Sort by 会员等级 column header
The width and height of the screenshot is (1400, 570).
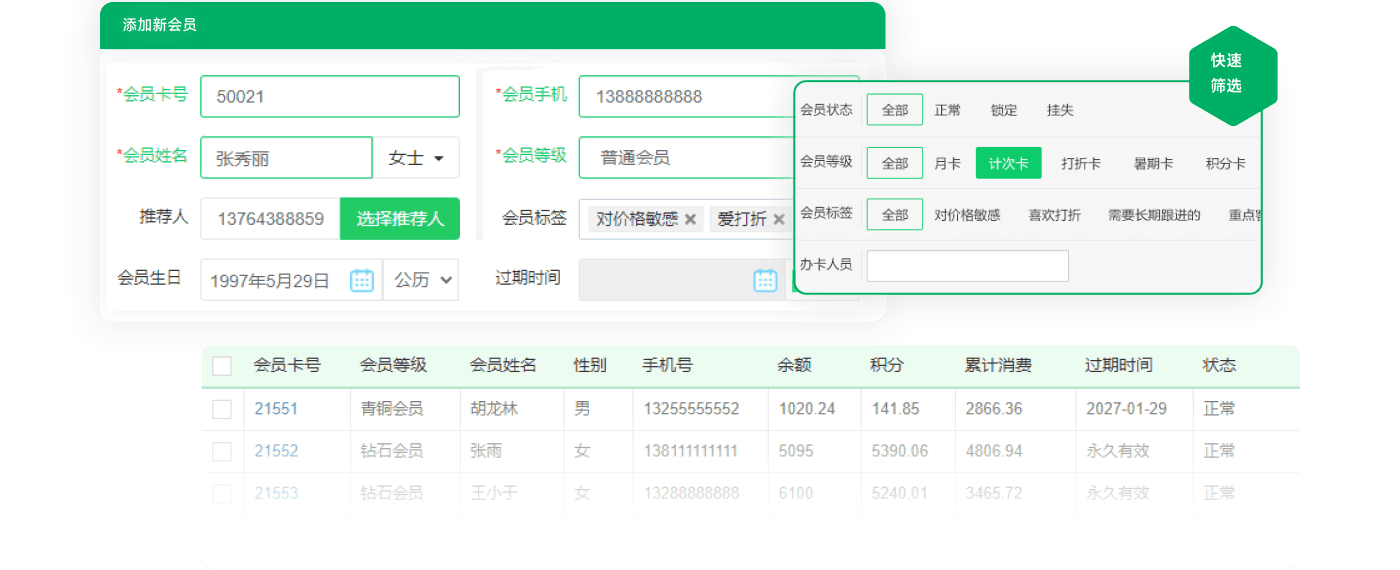pos(393,366)
